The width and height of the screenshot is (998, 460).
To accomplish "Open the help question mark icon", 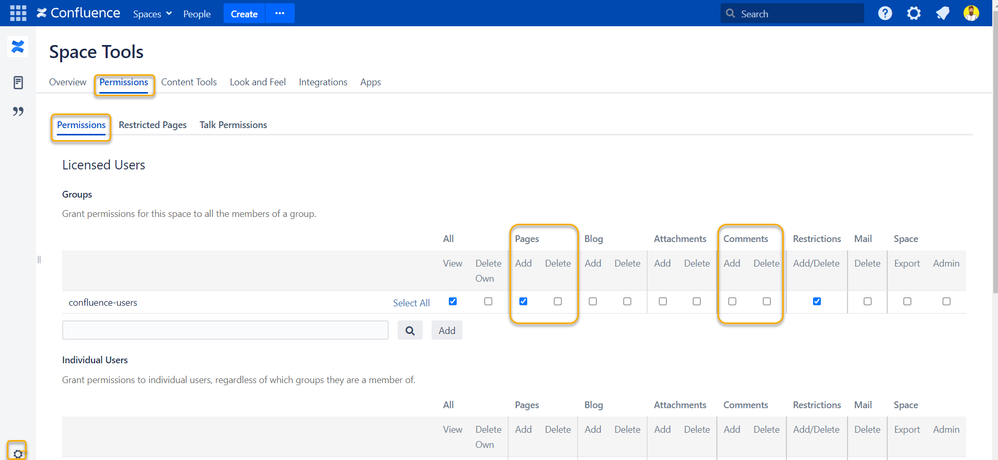I will pos(885,13).
